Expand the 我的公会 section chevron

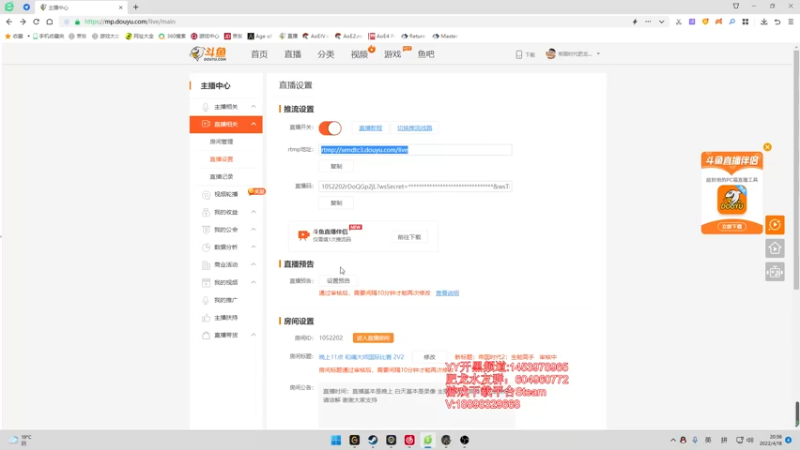click(x=254, y=230)
